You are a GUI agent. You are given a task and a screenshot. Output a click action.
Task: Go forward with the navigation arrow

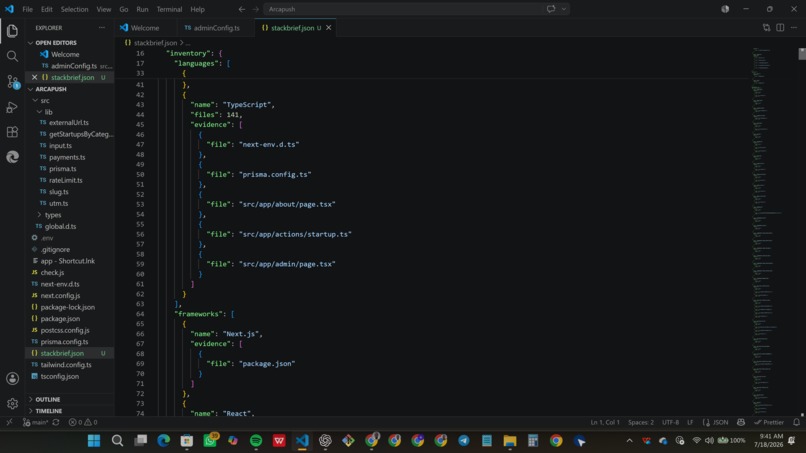(x=255, y=9)
